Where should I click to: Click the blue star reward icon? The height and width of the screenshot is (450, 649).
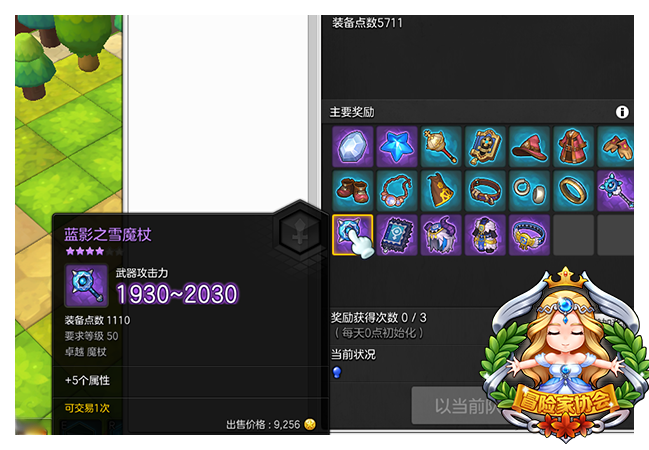[x=397, y=147]
